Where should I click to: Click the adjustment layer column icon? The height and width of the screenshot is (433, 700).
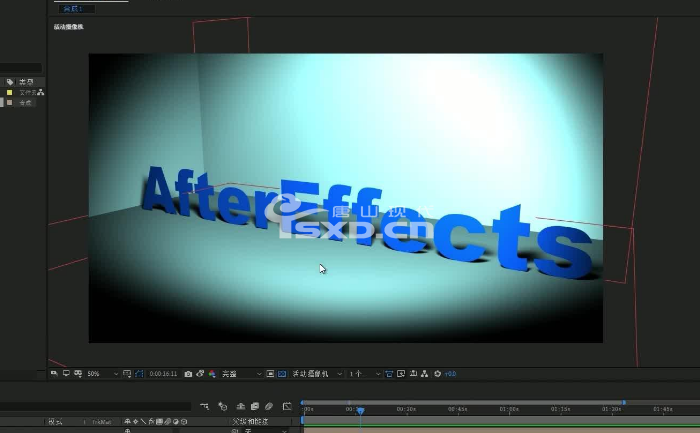point(175,421)
